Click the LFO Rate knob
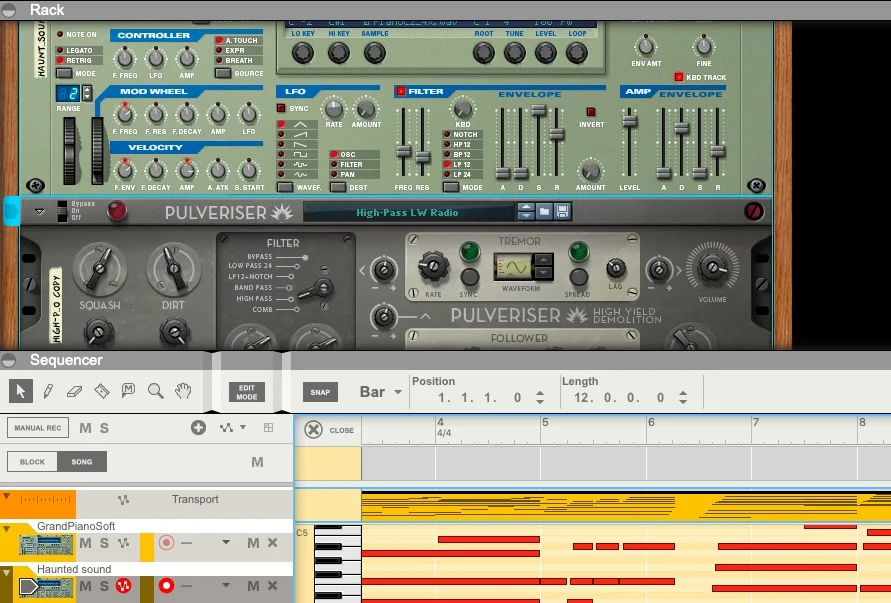Image resolution: width=891 pixels, height=603 pixels. 334,109
